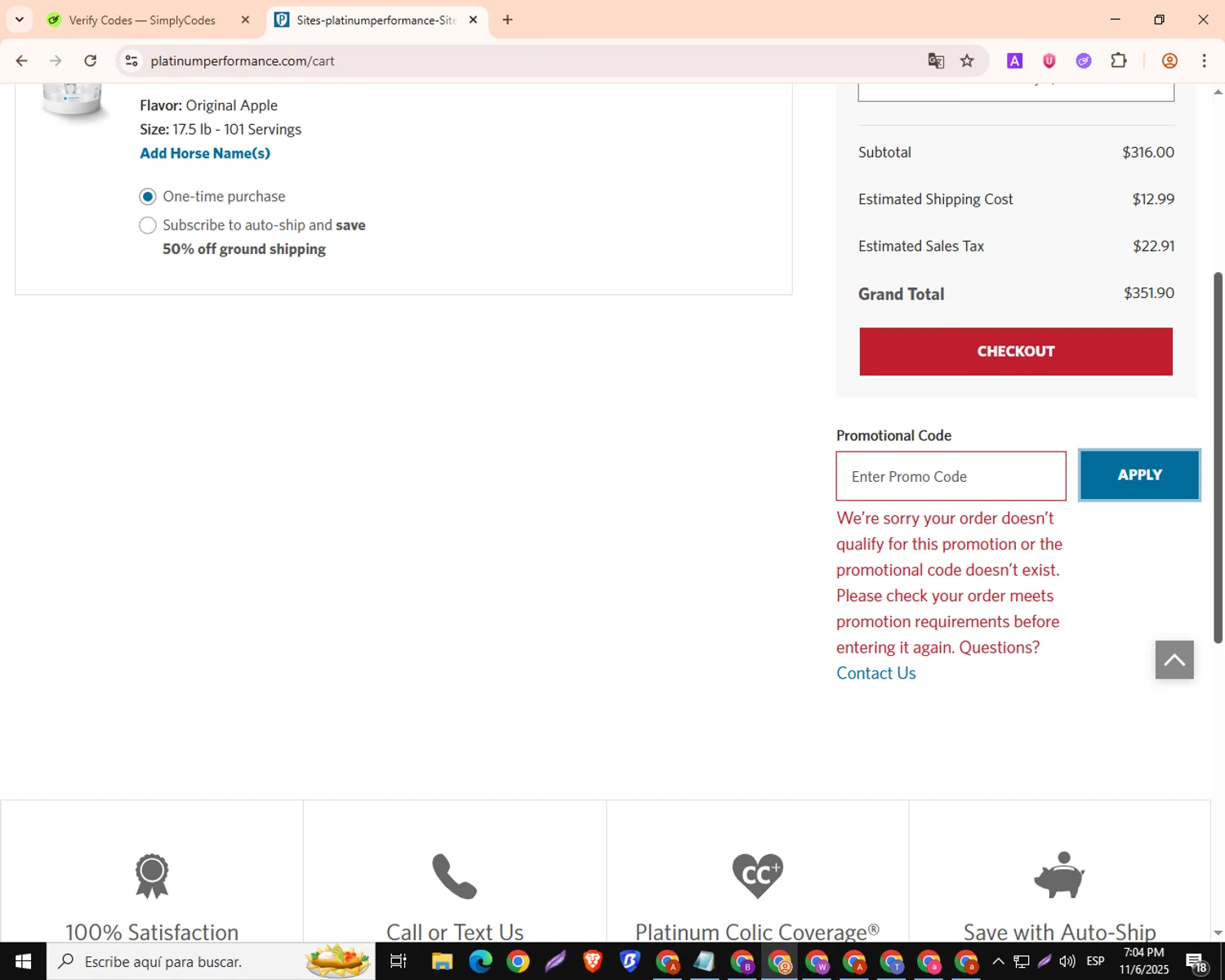Show hidden system tray icons
This screenshot has height=980, width=1225.
(x=998, y=961)
